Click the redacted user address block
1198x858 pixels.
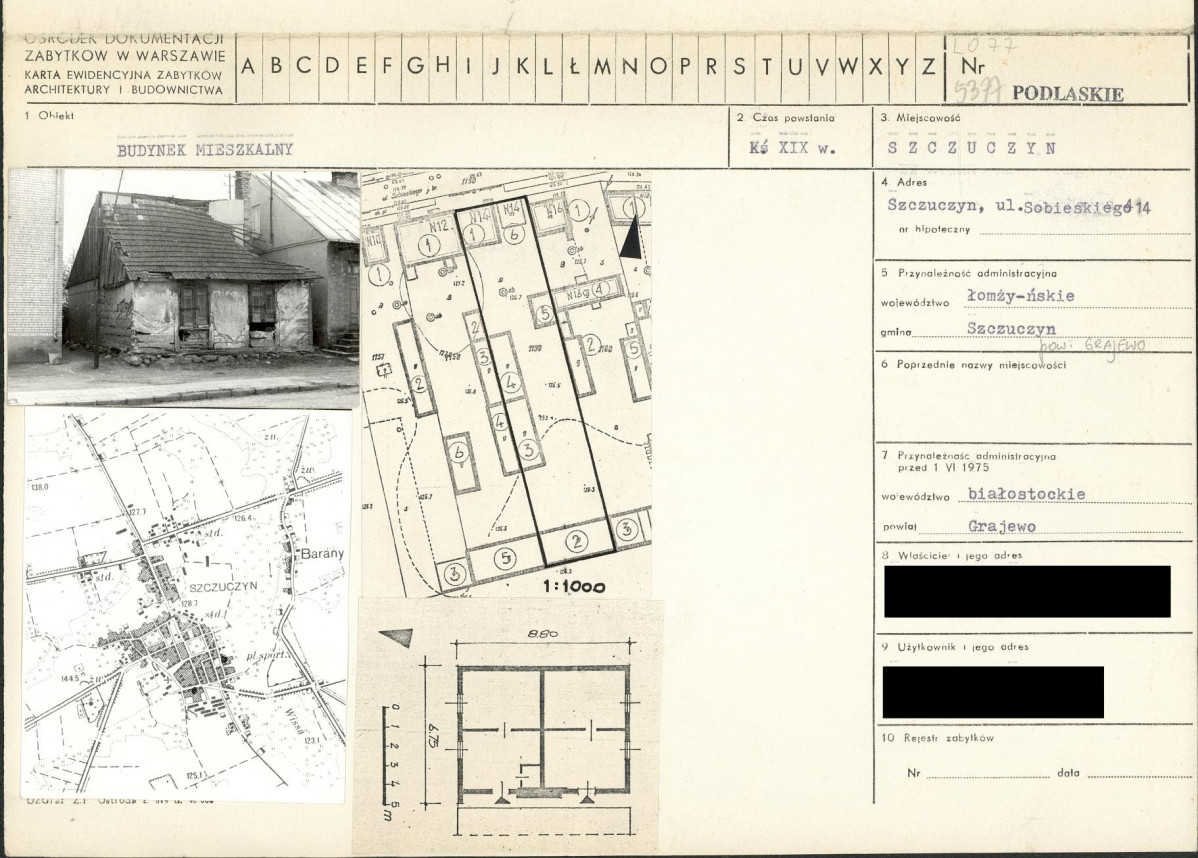(993, 692)
